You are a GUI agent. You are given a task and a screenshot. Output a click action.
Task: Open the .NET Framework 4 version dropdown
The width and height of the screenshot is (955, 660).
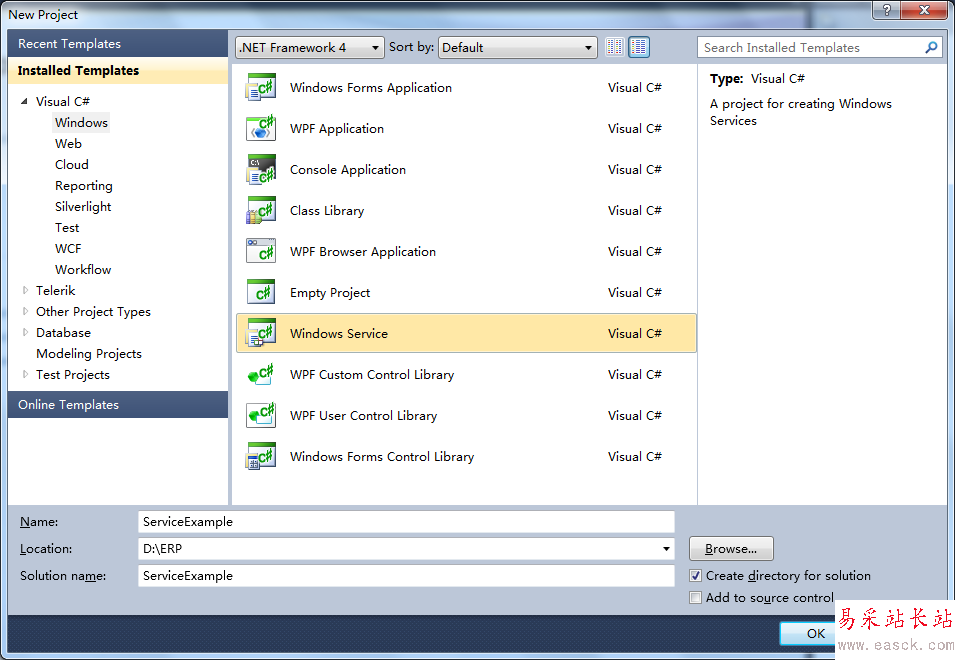pos(309,47)
